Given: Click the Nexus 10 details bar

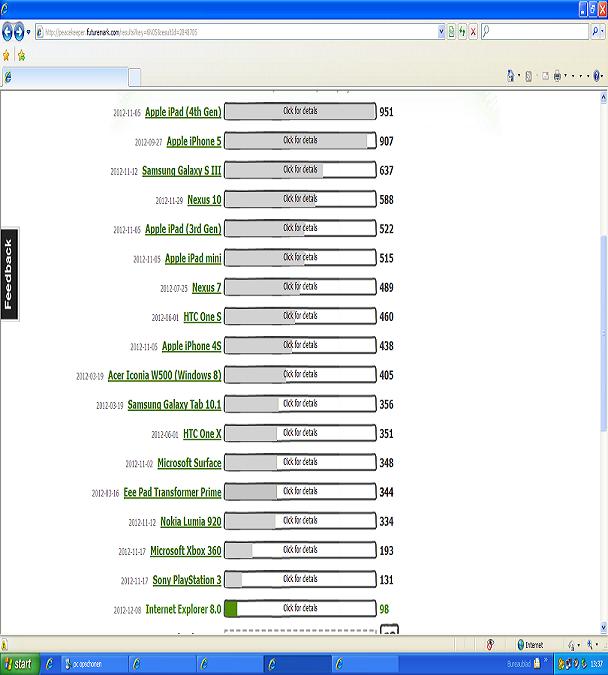Looking at the screenshot, I should 300,199.
